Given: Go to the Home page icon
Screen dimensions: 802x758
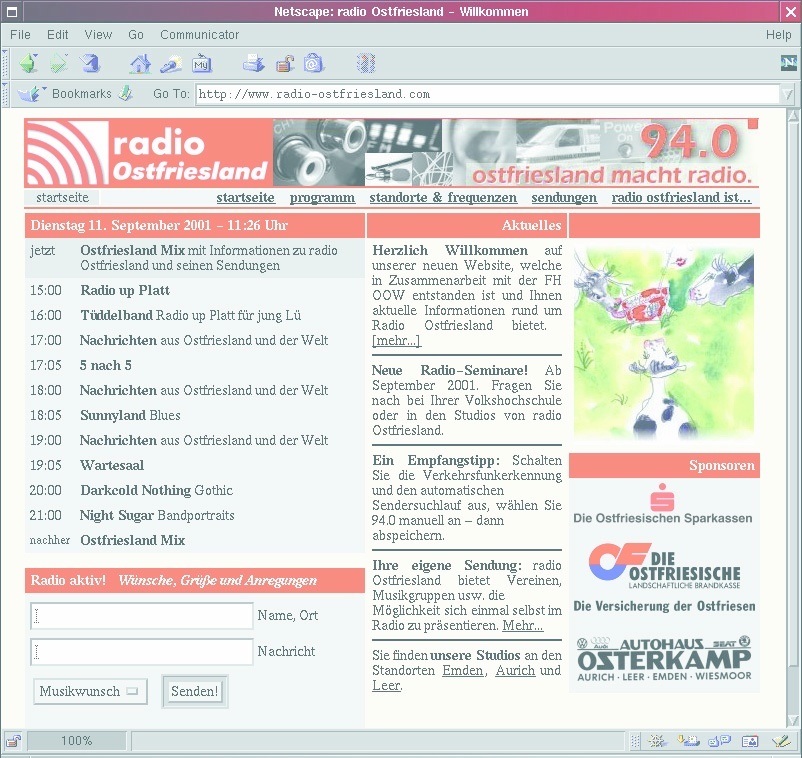Looking at the screenshot, I should point(140,63).
